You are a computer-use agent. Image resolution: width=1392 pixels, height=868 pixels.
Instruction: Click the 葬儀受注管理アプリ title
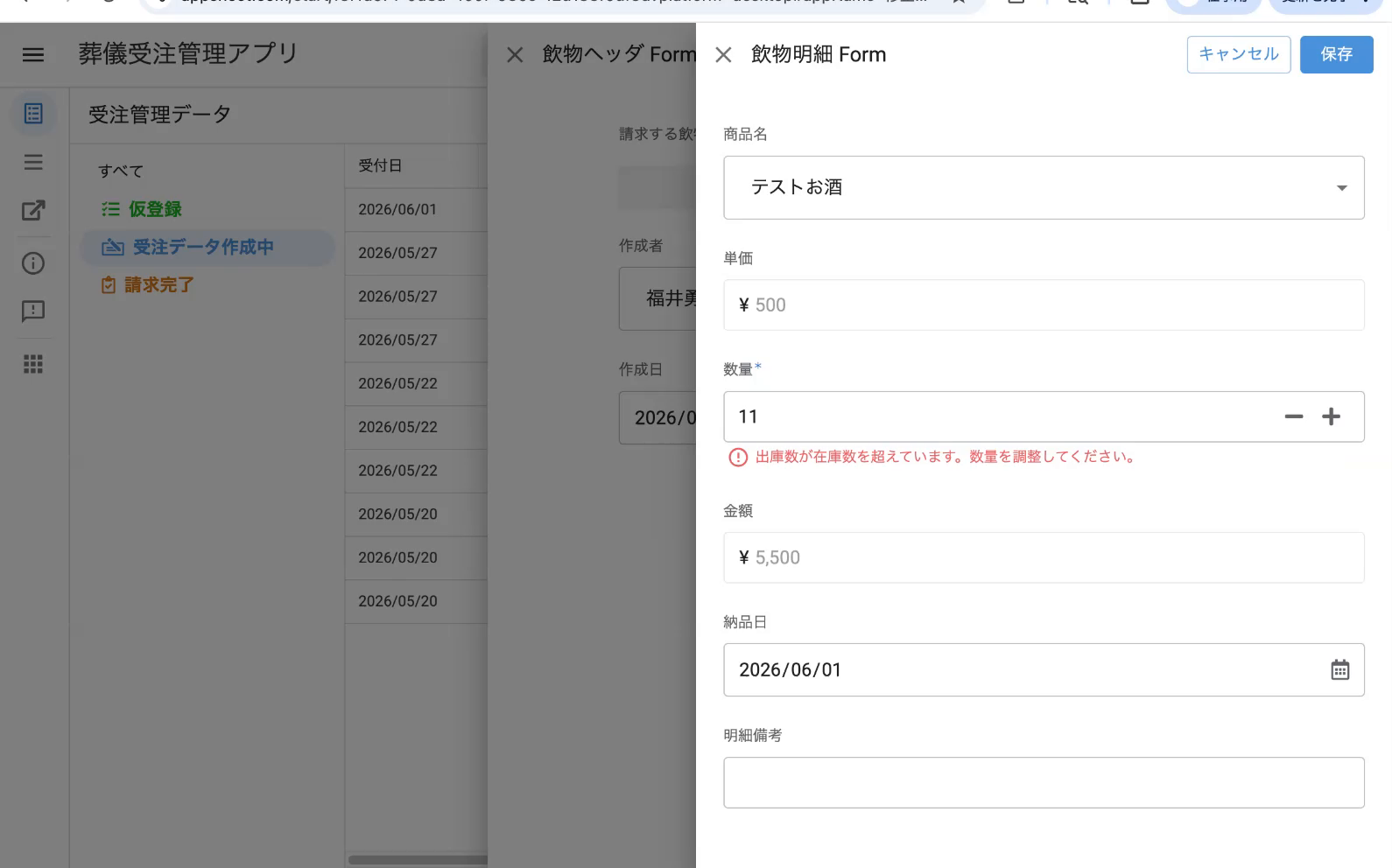point(188,53)
